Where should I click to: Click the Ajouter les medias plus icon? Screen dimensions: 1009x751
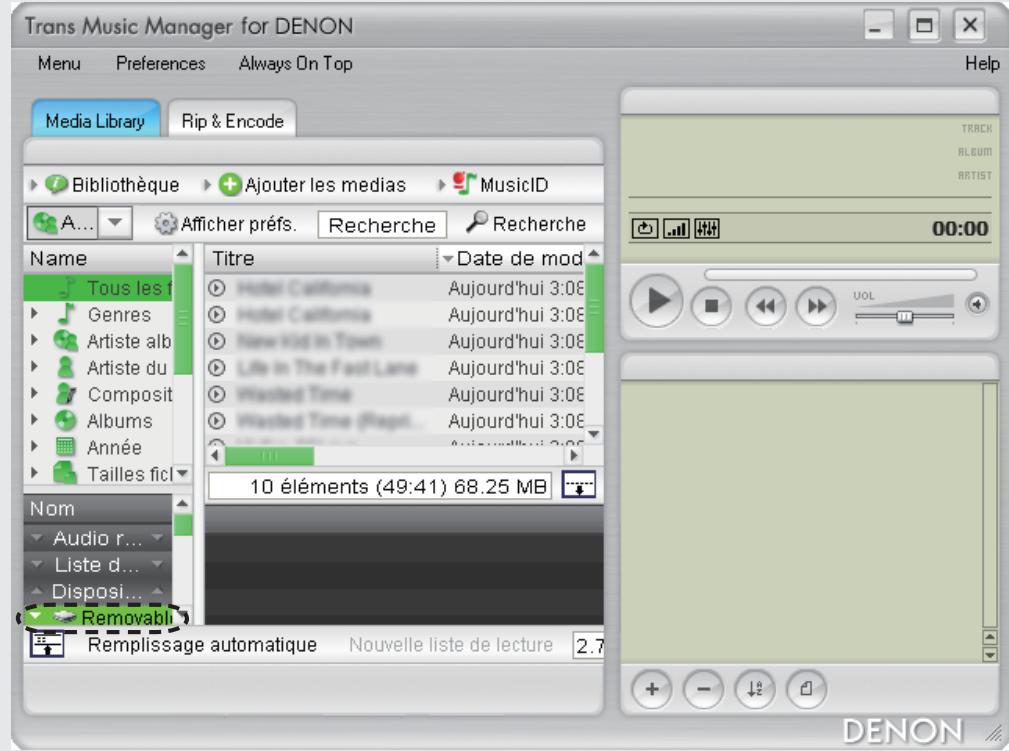tap(229, 185)
